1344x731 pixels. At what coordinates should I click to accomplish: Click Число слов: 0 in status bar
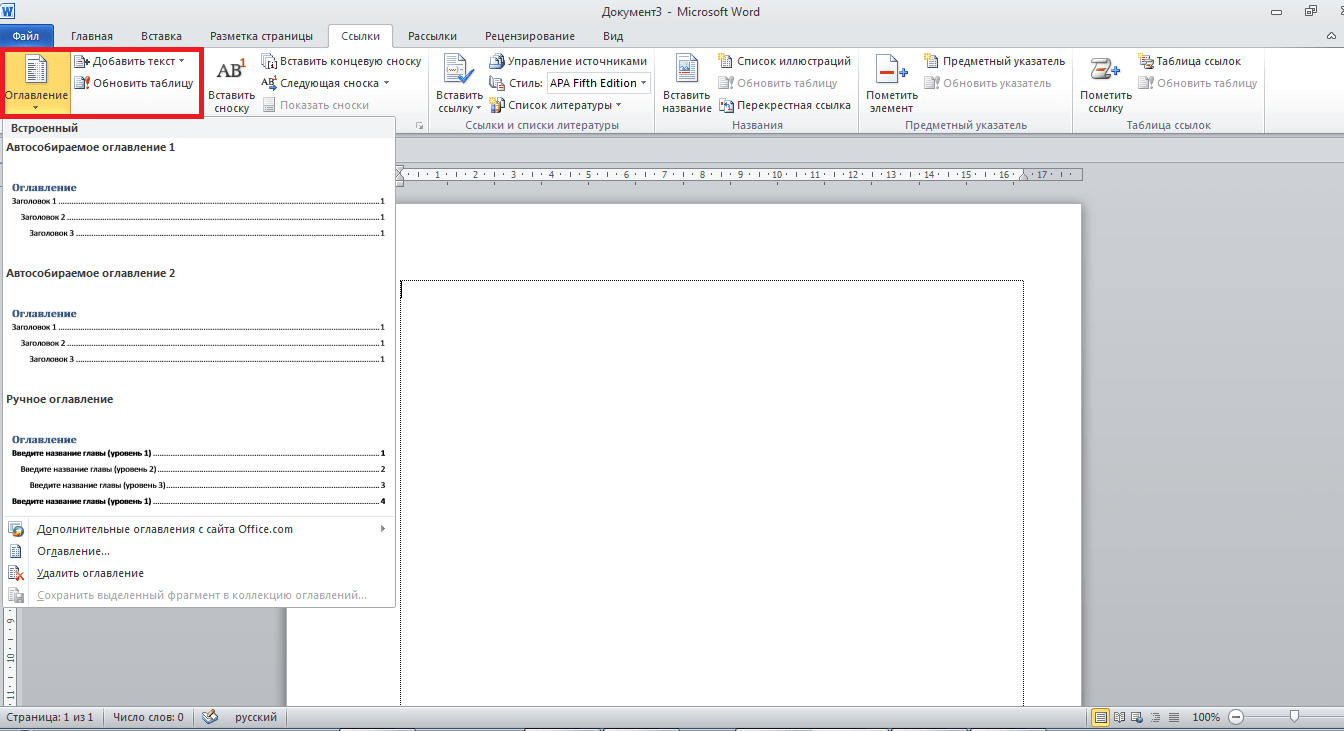click(148, 717)
